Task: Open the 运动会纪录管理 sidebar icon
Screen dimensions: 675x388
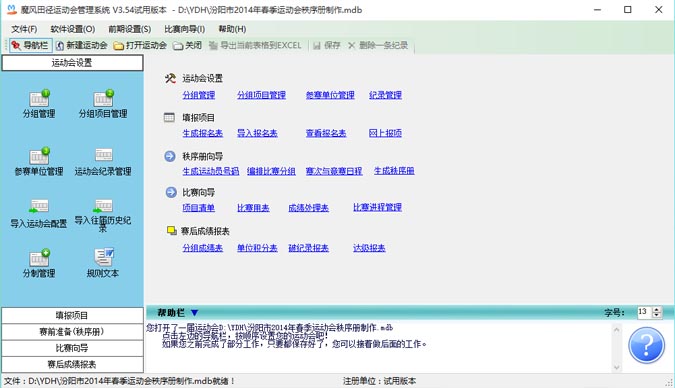Action: point(103,155)
